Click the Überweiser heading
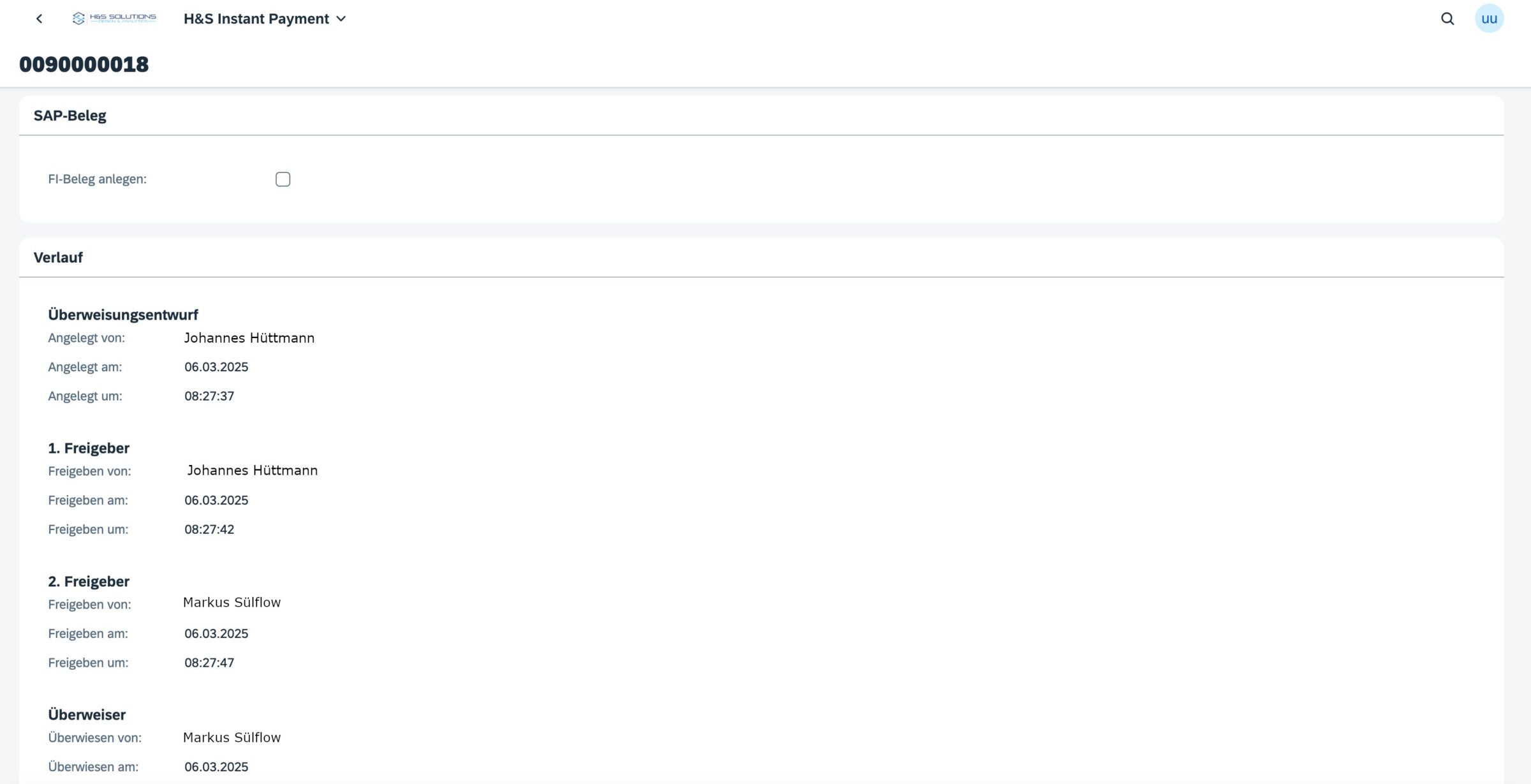Screen dimensions: 1531x784 [87, 714]
